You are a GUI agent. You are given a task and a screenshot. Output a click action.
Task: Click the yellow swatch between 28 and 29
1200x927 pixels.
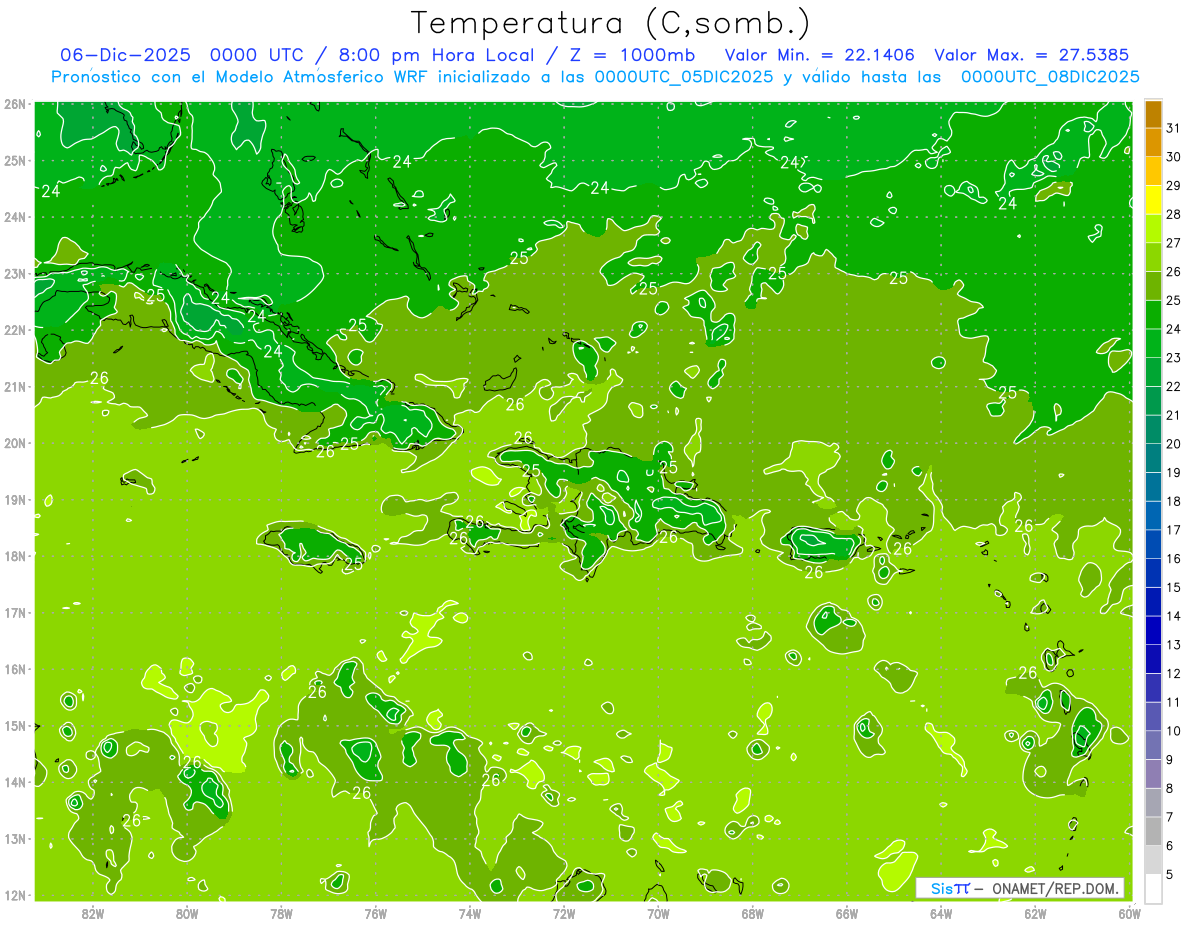pos(1153,200)
